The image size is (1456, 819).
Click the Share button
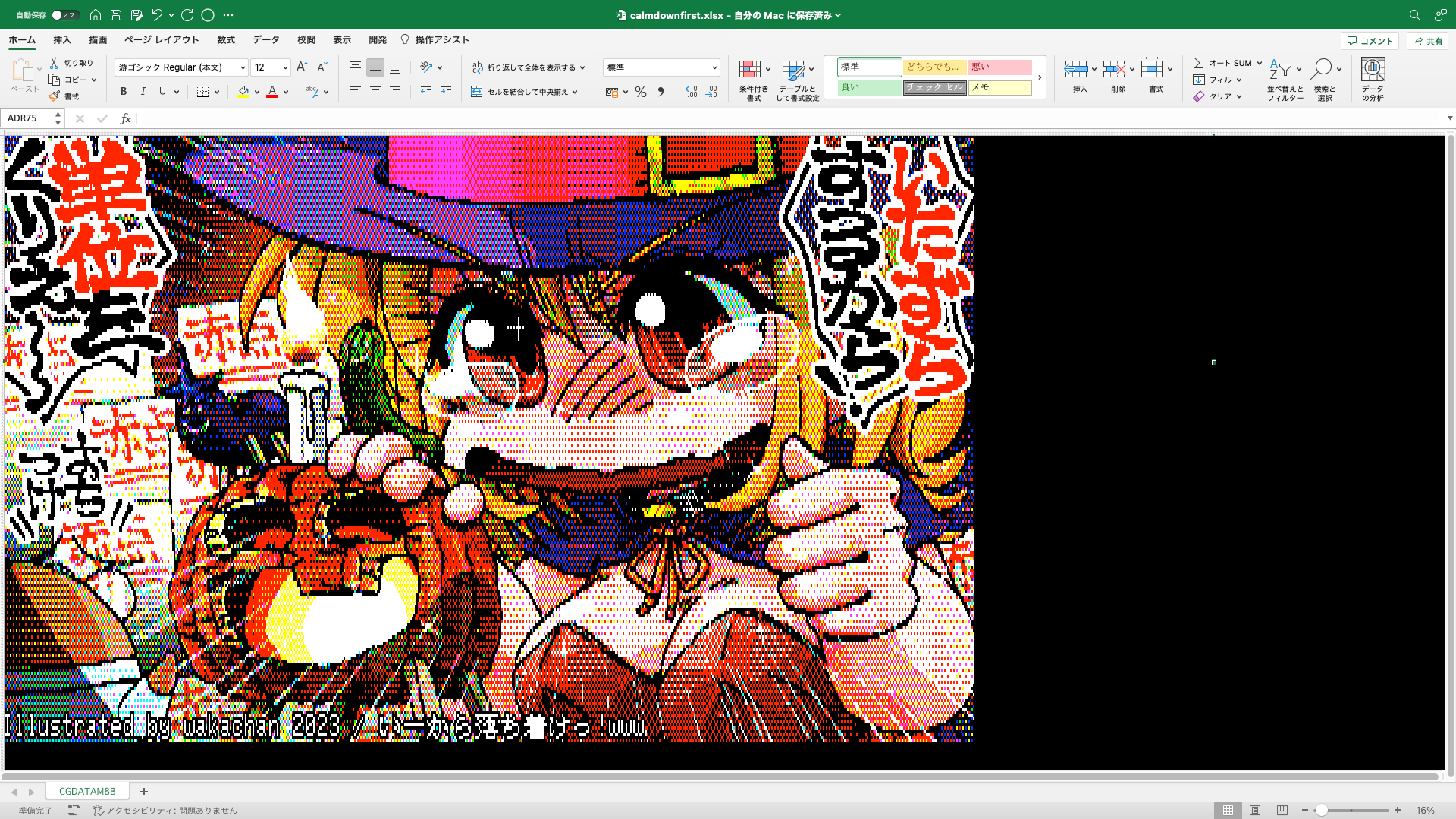1427,41
